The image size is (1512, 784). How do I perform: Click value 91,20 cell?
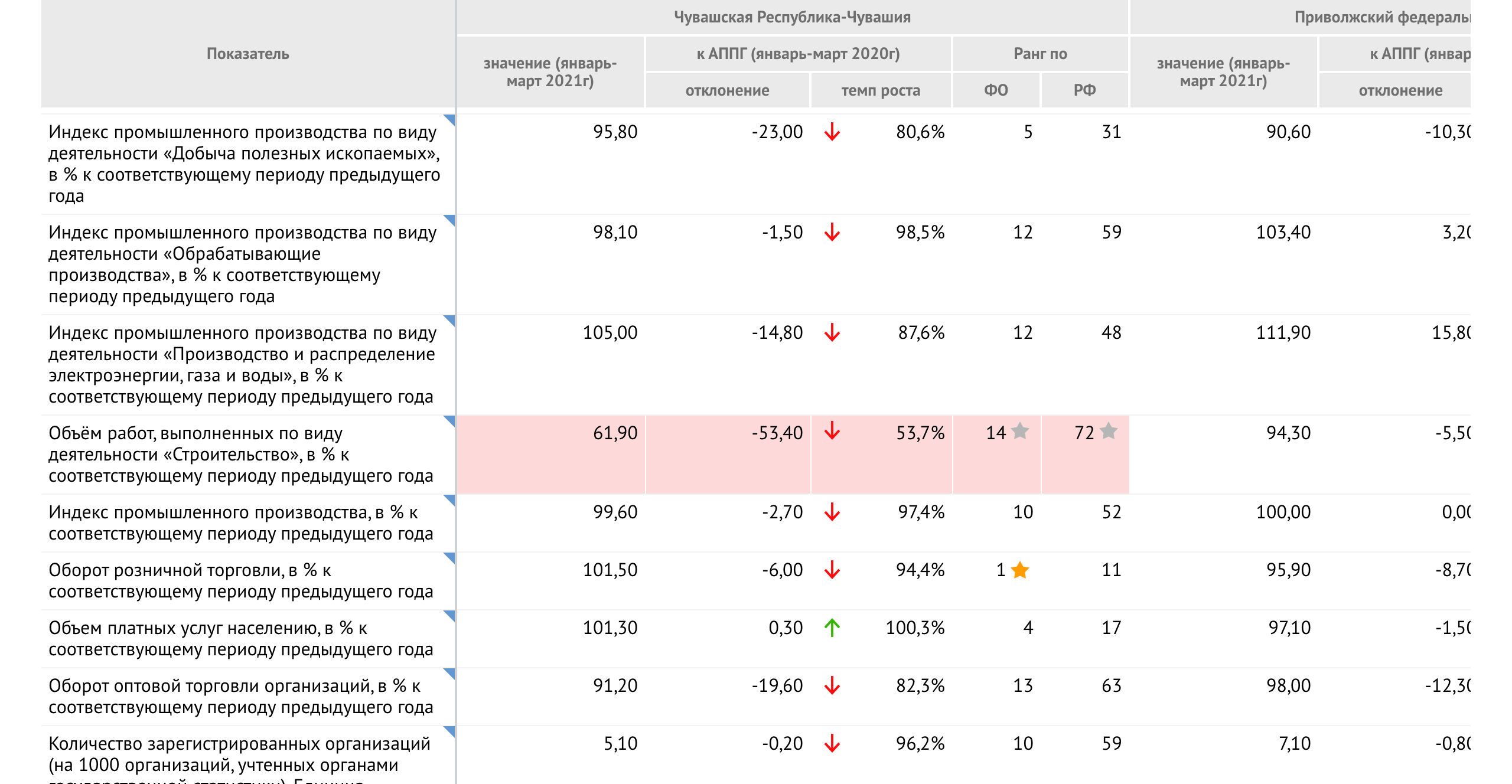pos(550,696)
